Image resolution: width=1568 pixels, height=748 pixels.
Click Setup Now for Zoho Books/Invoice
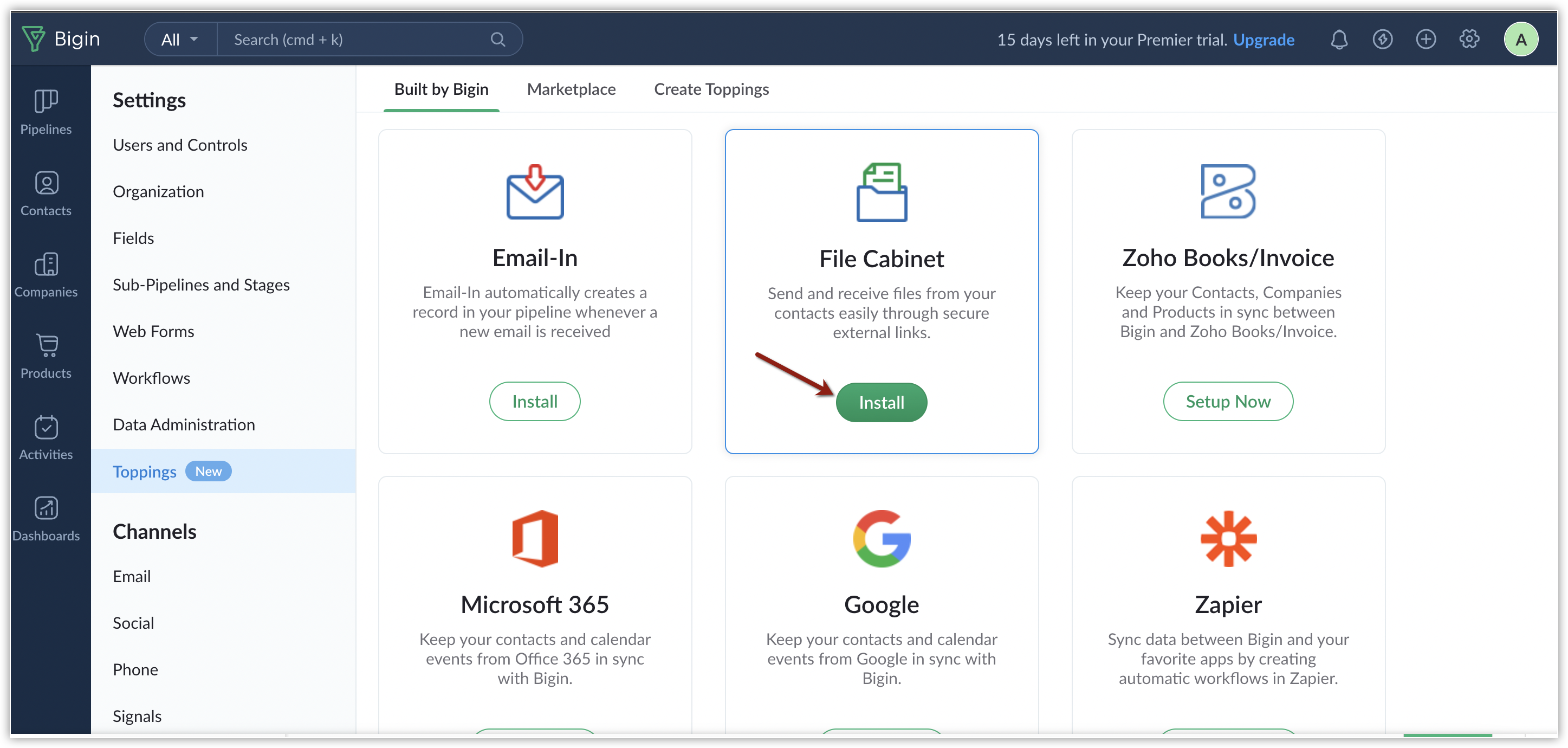click(1228, 402)
